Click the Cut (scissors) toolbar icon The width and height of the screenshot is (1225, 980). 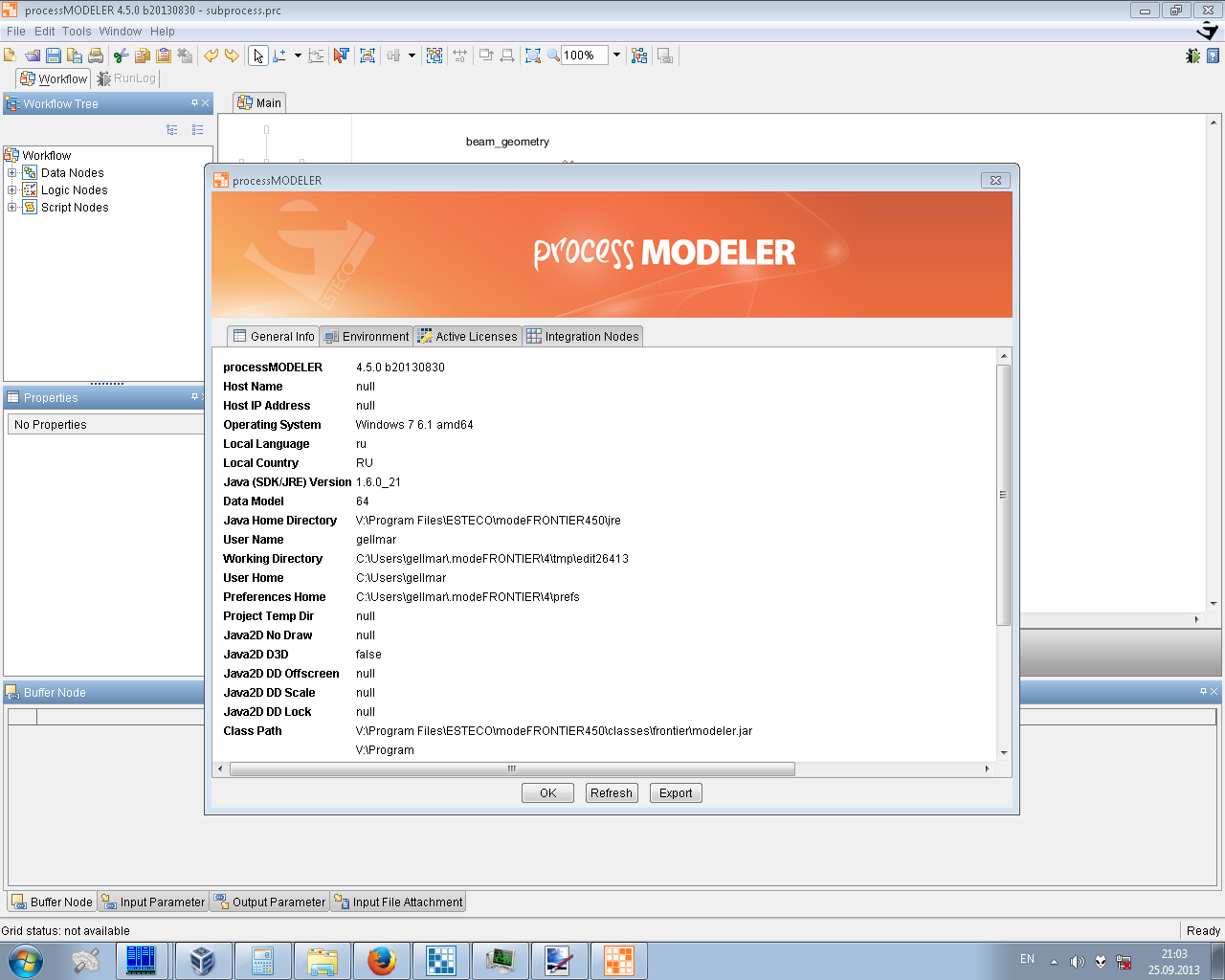point(122,56)
